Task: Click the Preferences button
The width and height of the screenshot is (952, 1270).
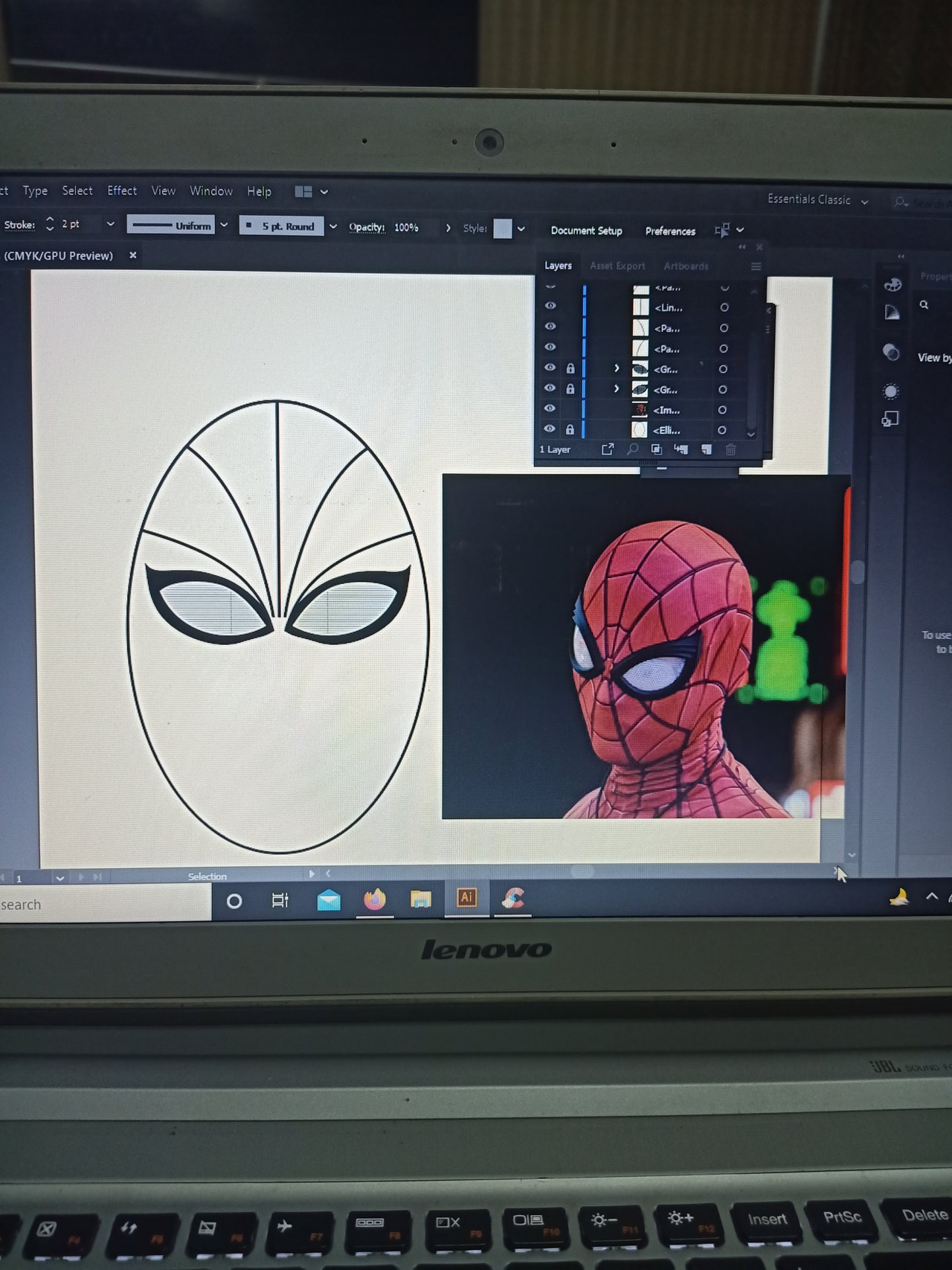Action: pyautogui.click(x=670, y=231)
